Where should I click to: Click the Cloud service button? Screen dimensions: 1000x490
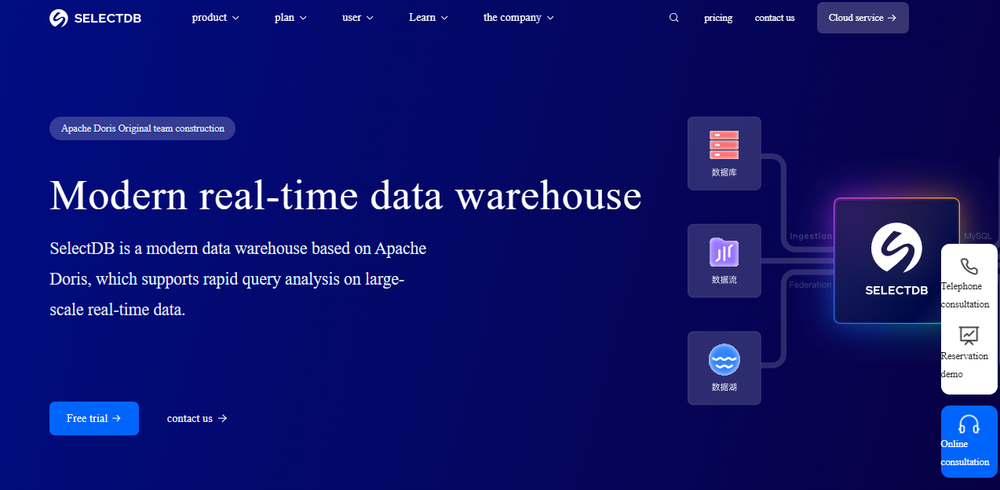(x=862, y=18)
